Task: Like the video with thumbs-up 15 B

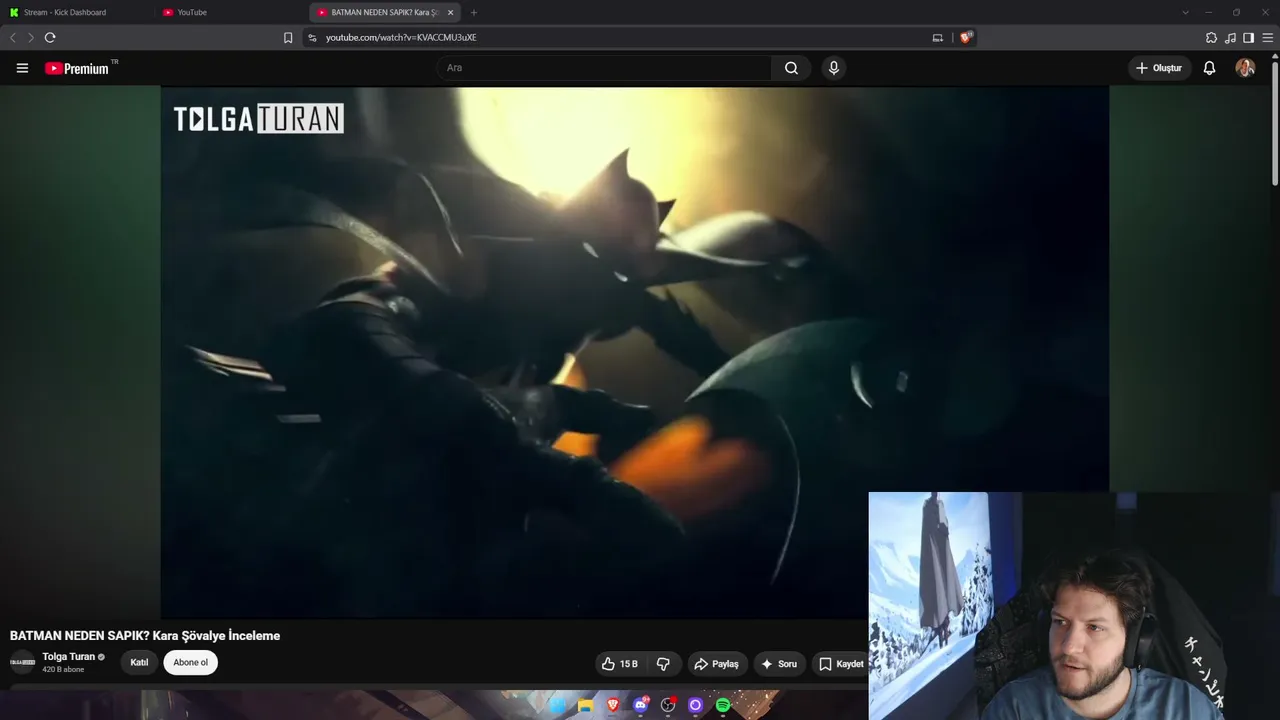Action: click(619, 664)
